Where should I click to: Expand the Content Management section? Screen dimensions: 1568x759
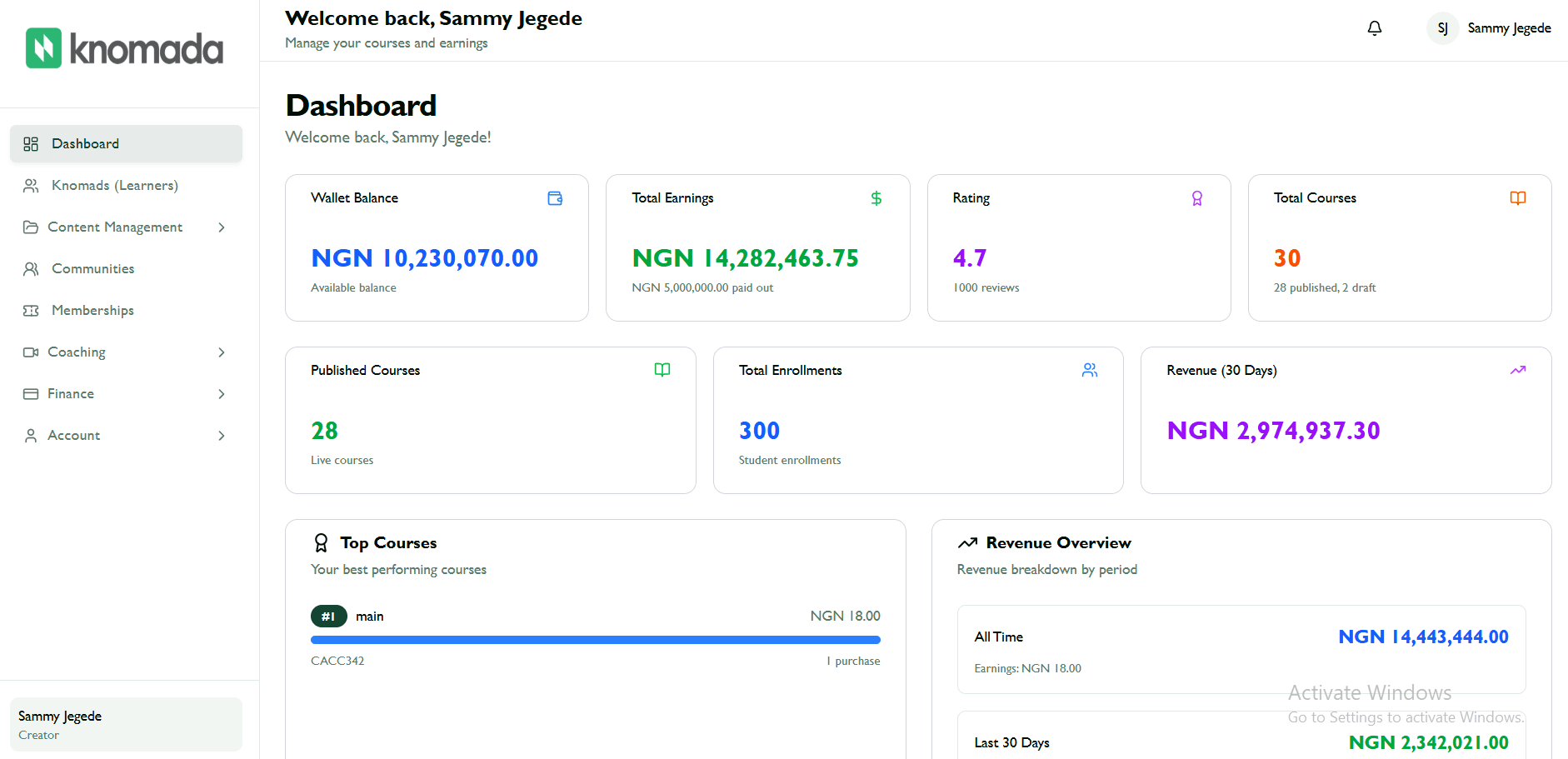pos(221,227)
